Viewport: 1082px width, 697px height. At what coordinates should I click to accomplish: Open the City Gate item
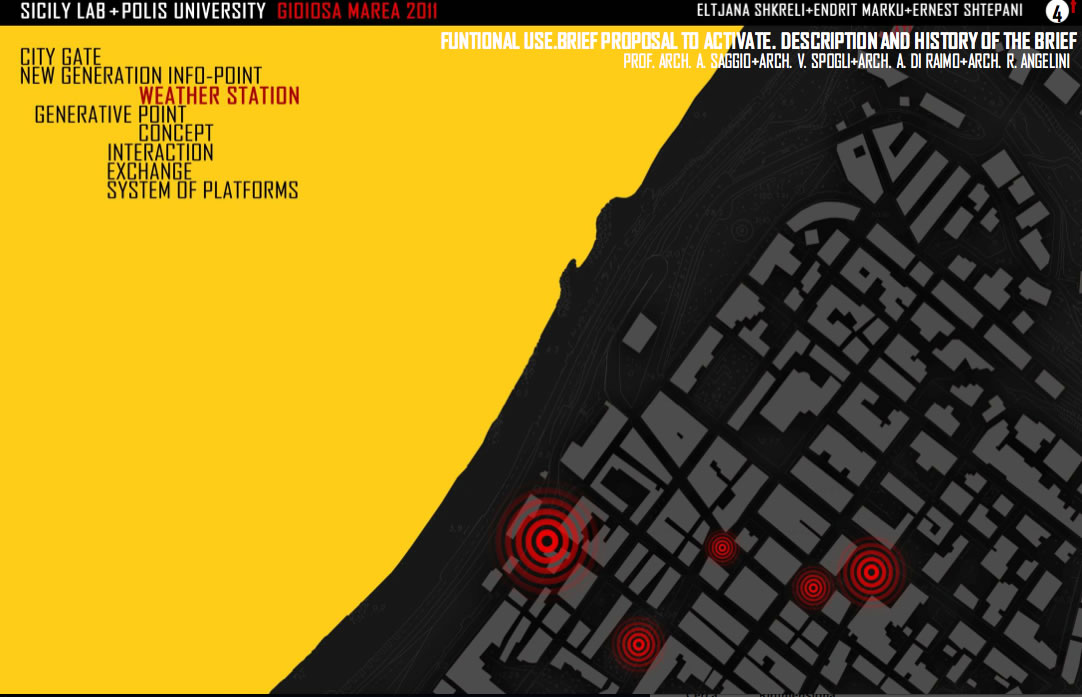(61, 57)
